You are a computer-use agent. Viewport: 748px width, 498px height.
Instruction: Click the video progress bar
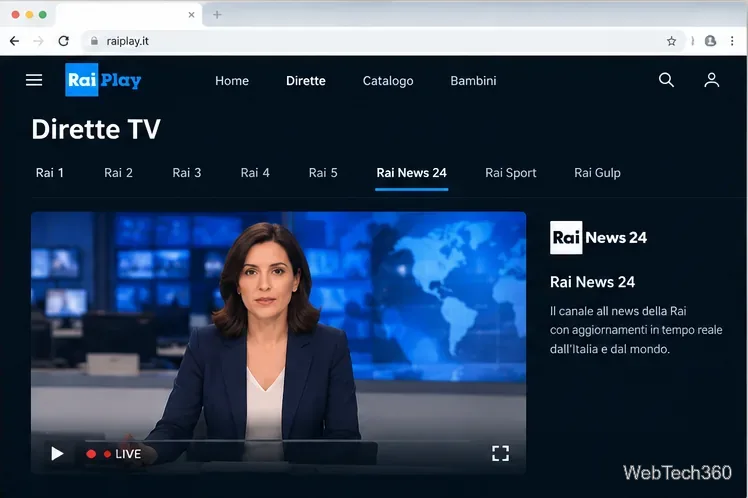point(277,441)
